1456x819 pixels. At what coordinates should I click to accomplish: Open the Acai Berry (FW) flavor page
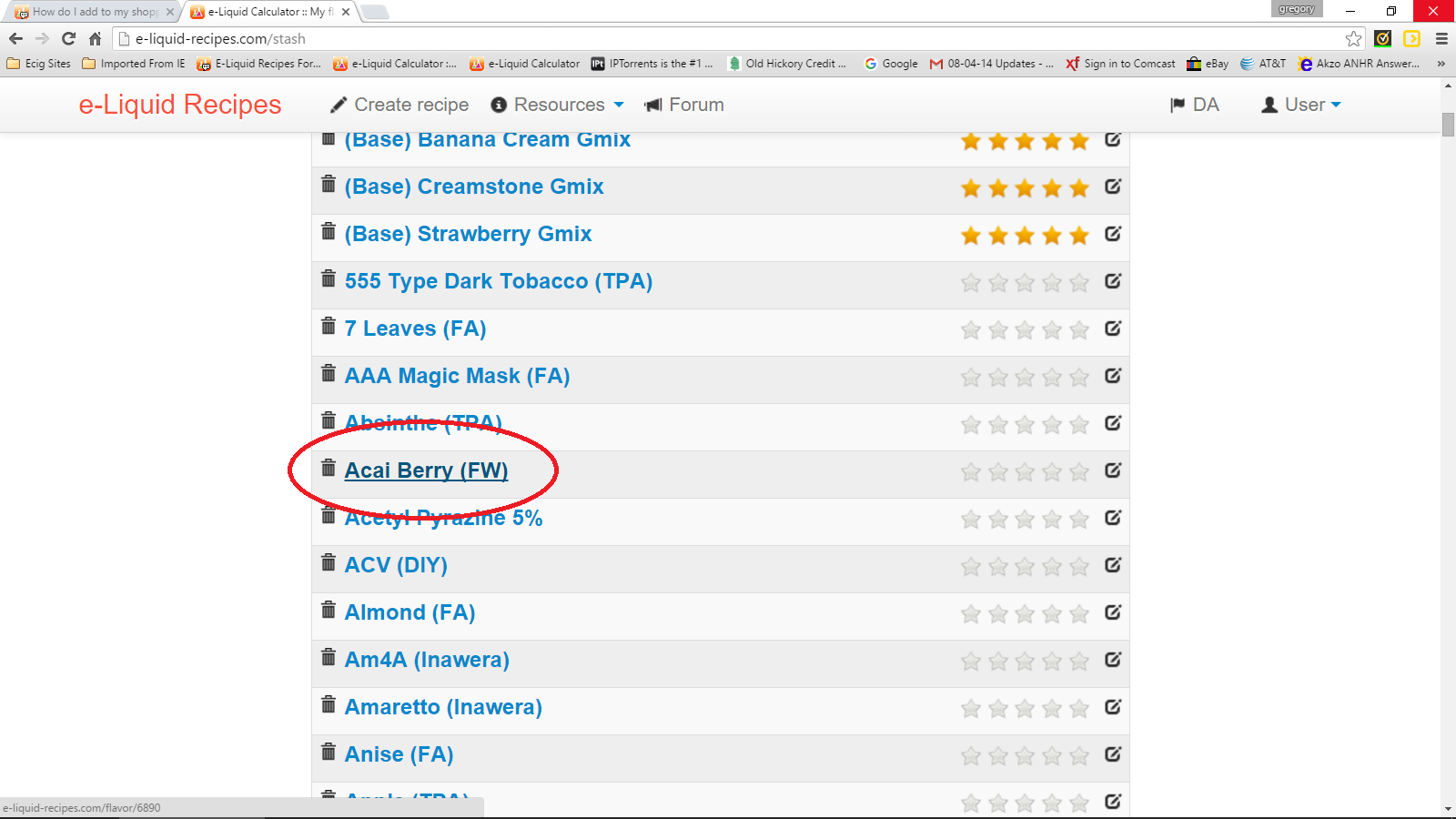coord(426,470)
